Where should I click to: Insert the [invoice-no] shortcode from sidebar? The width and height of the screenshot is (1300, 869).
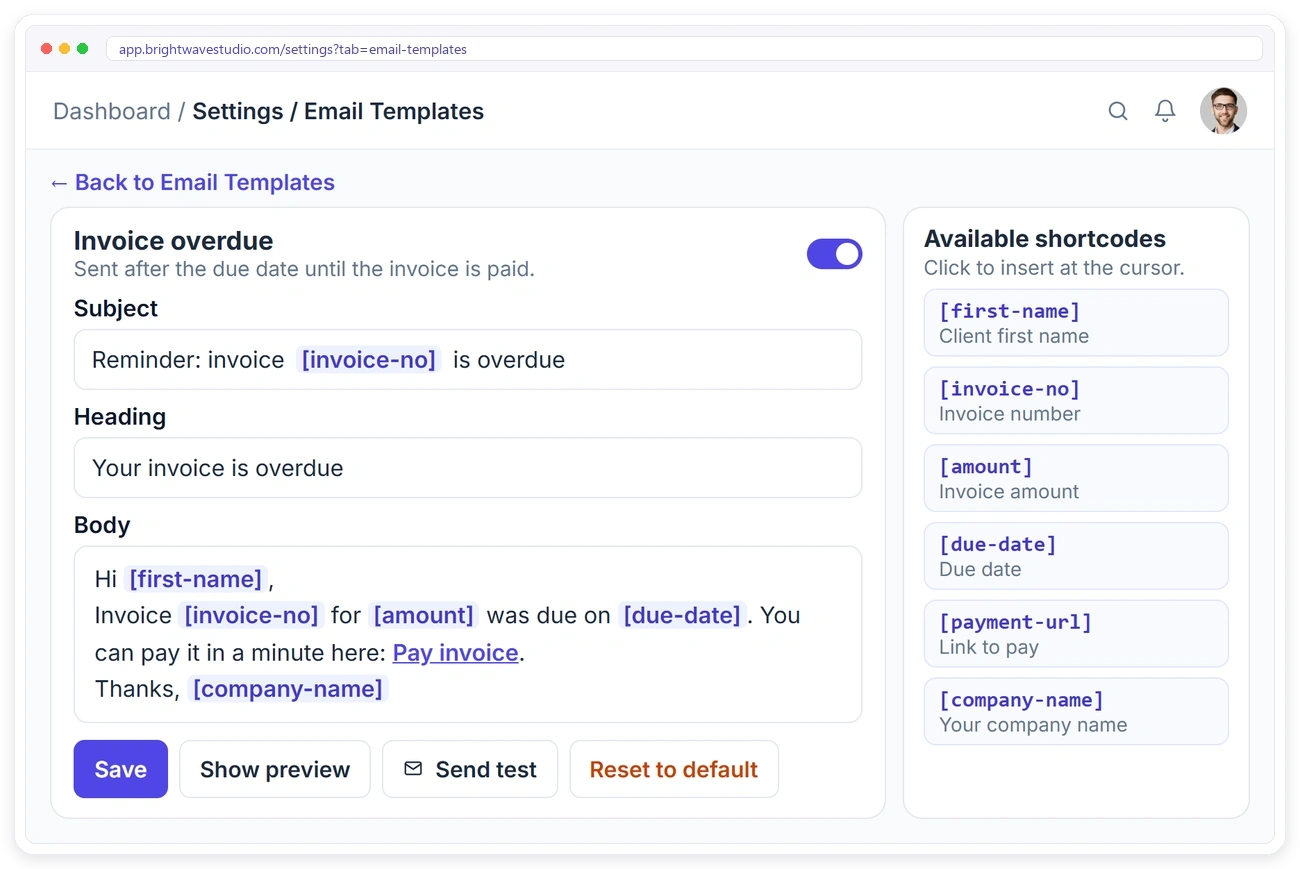(1076, 401)
